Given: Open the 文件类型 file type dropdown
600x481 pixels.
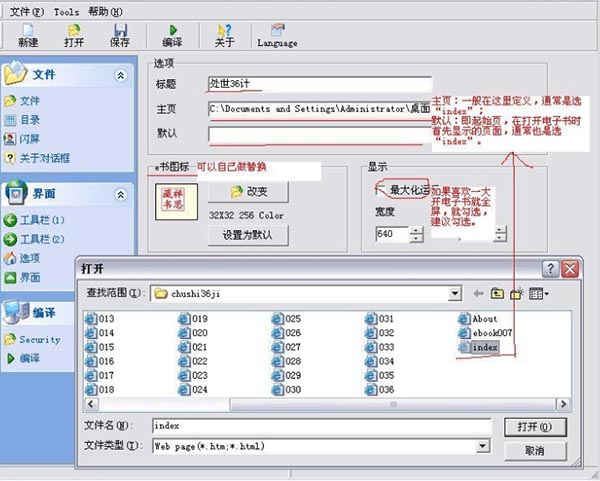Looking at the screenshot, I should coord(483,446).
